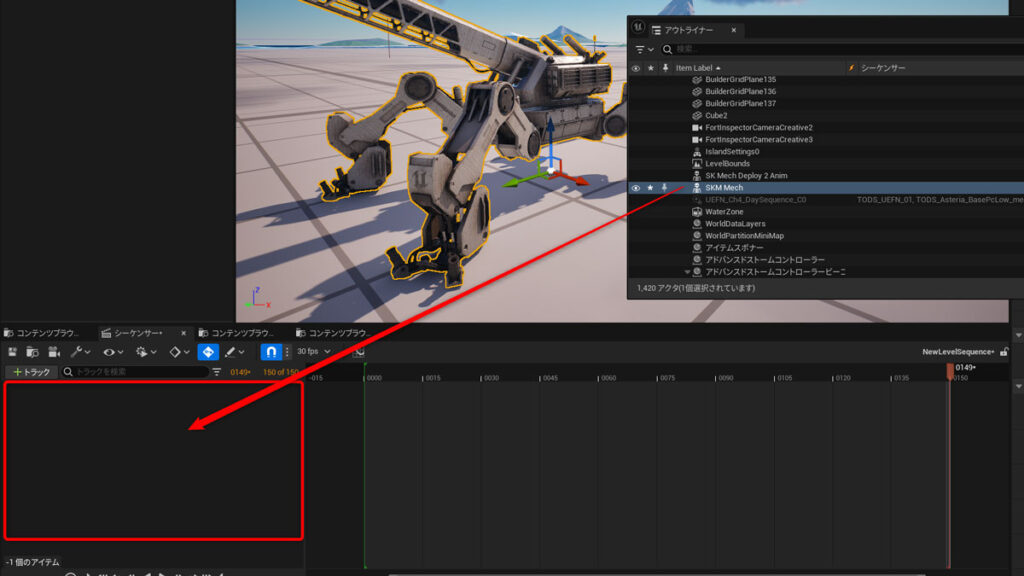This screenshot has width=1024, height=576.
Task: Select FortInspectorCameraCreative2 row
Action: coord(825,128)
